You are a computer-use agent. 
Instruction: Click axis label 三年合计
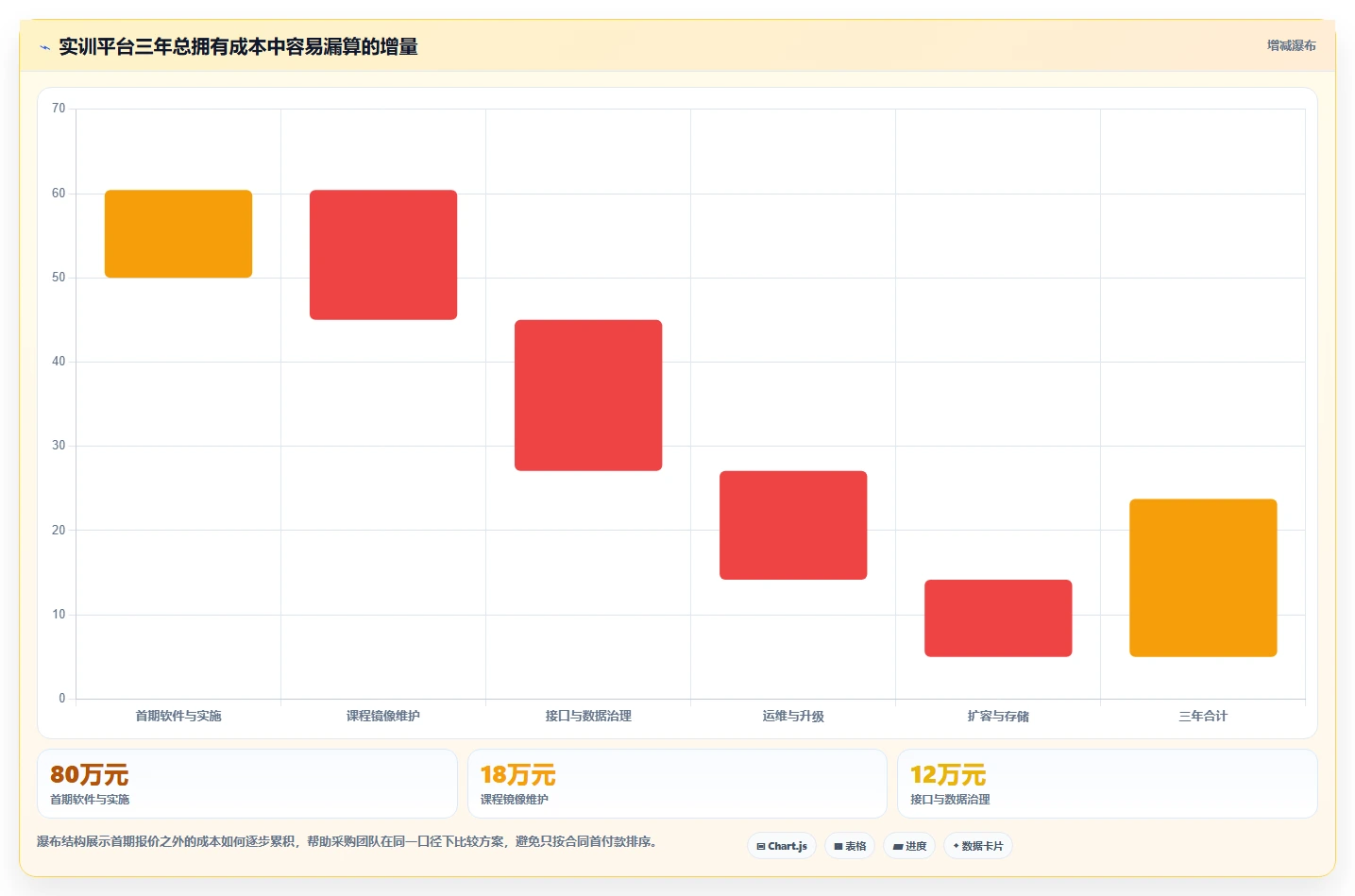click(1203, 716)
